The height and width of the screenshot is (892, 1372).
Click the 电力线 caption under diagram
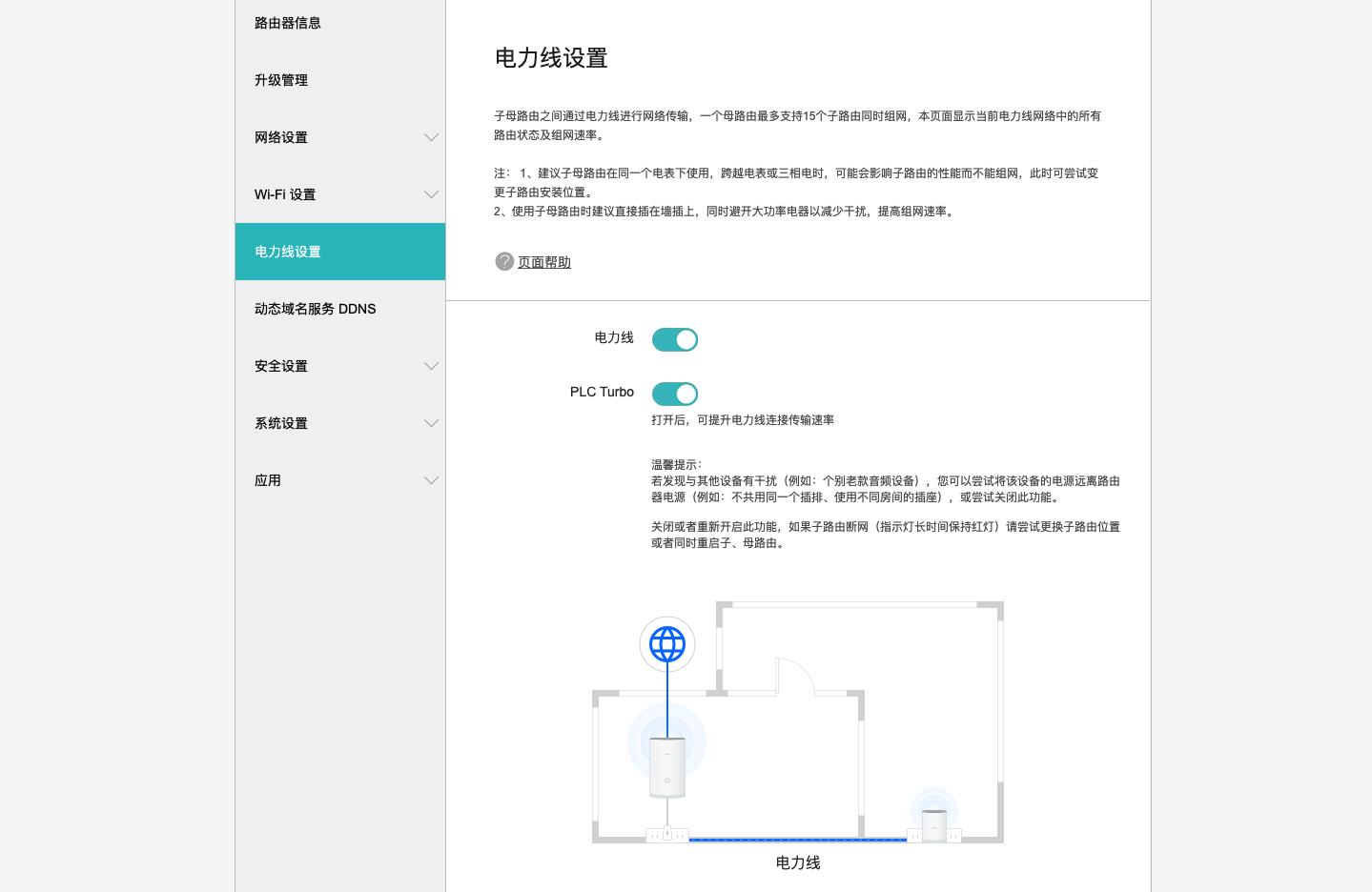(x=797, y=862)
